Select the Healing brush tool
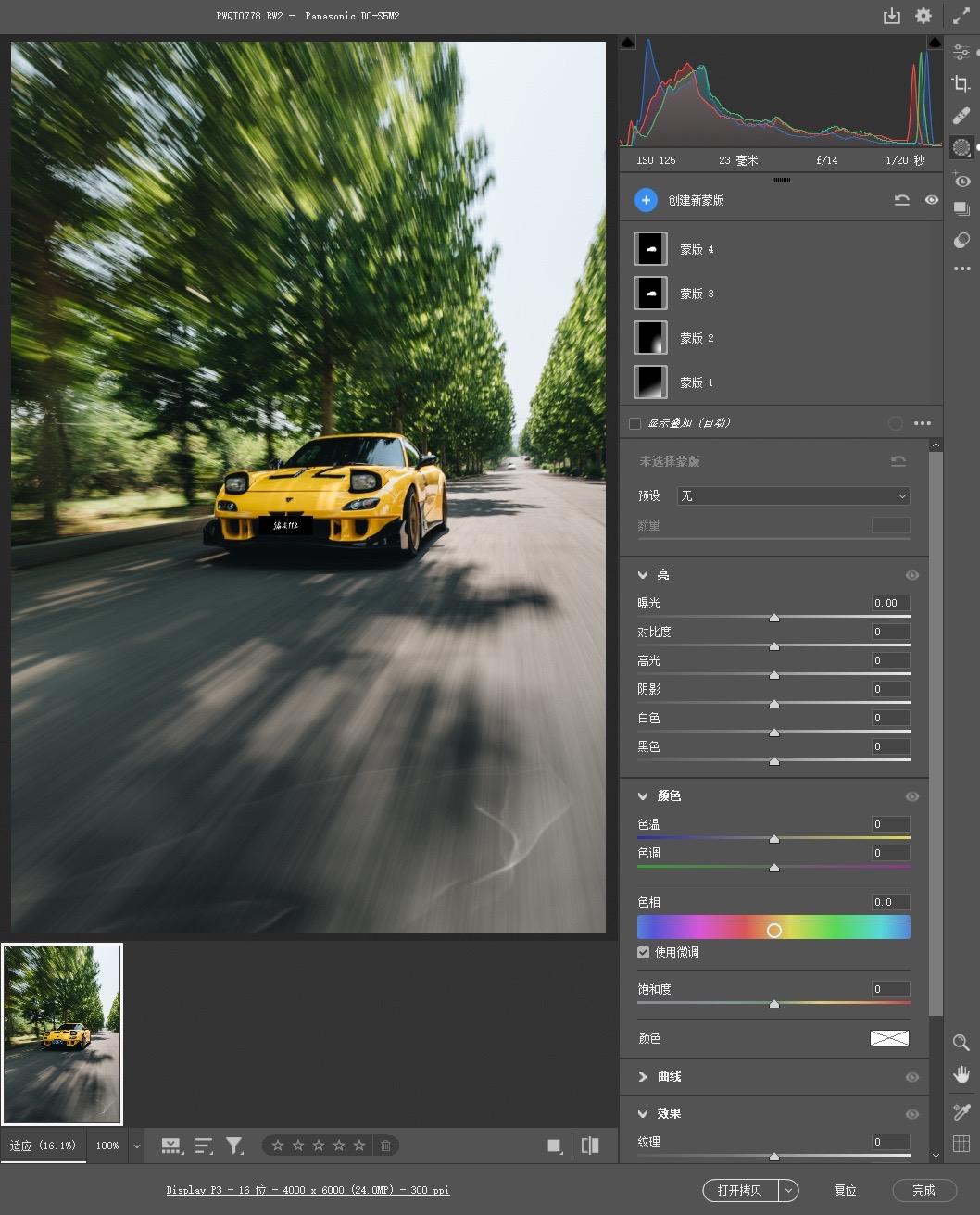 click(961, 116)
